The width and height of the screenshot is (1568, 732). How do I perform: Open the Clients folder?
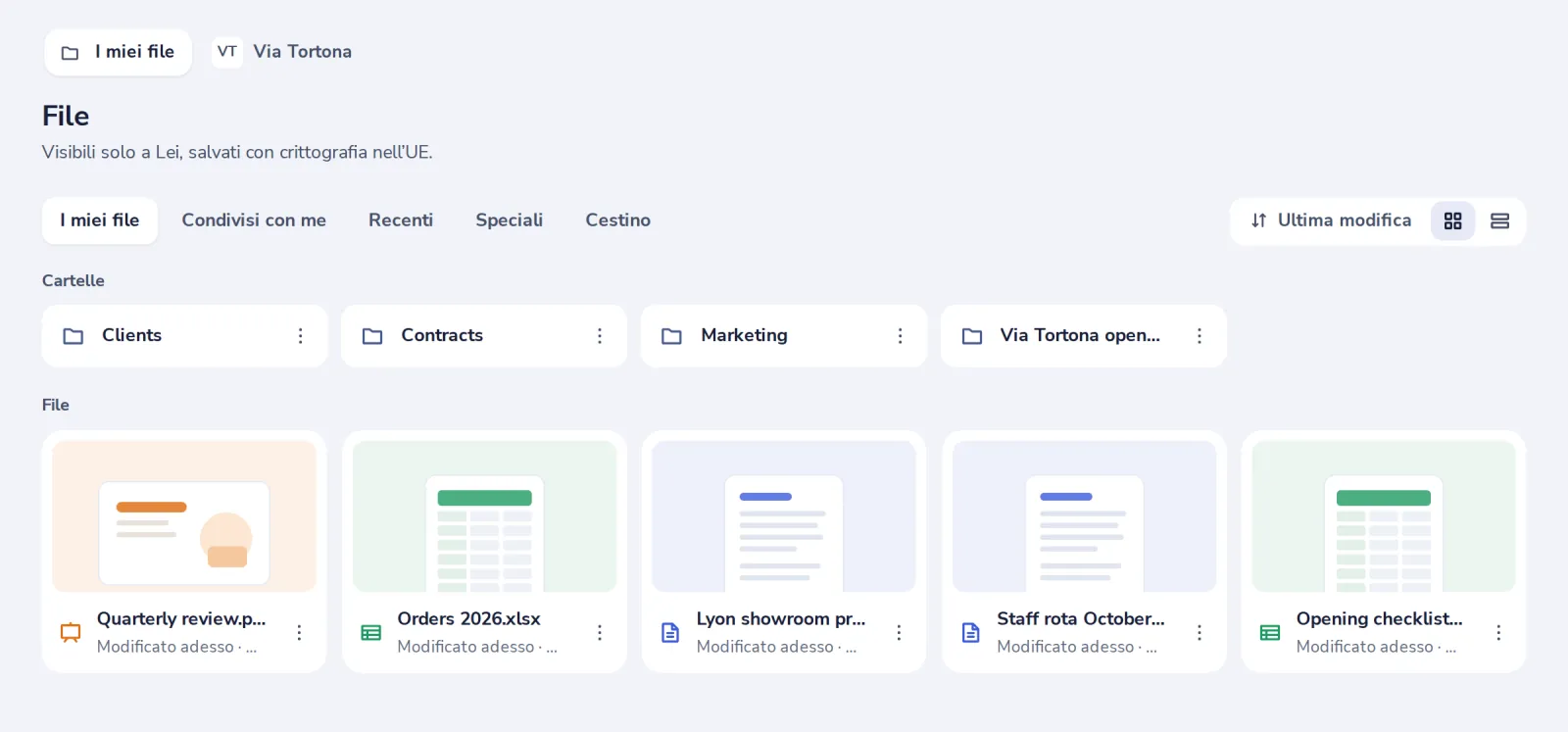coord(184,336)
